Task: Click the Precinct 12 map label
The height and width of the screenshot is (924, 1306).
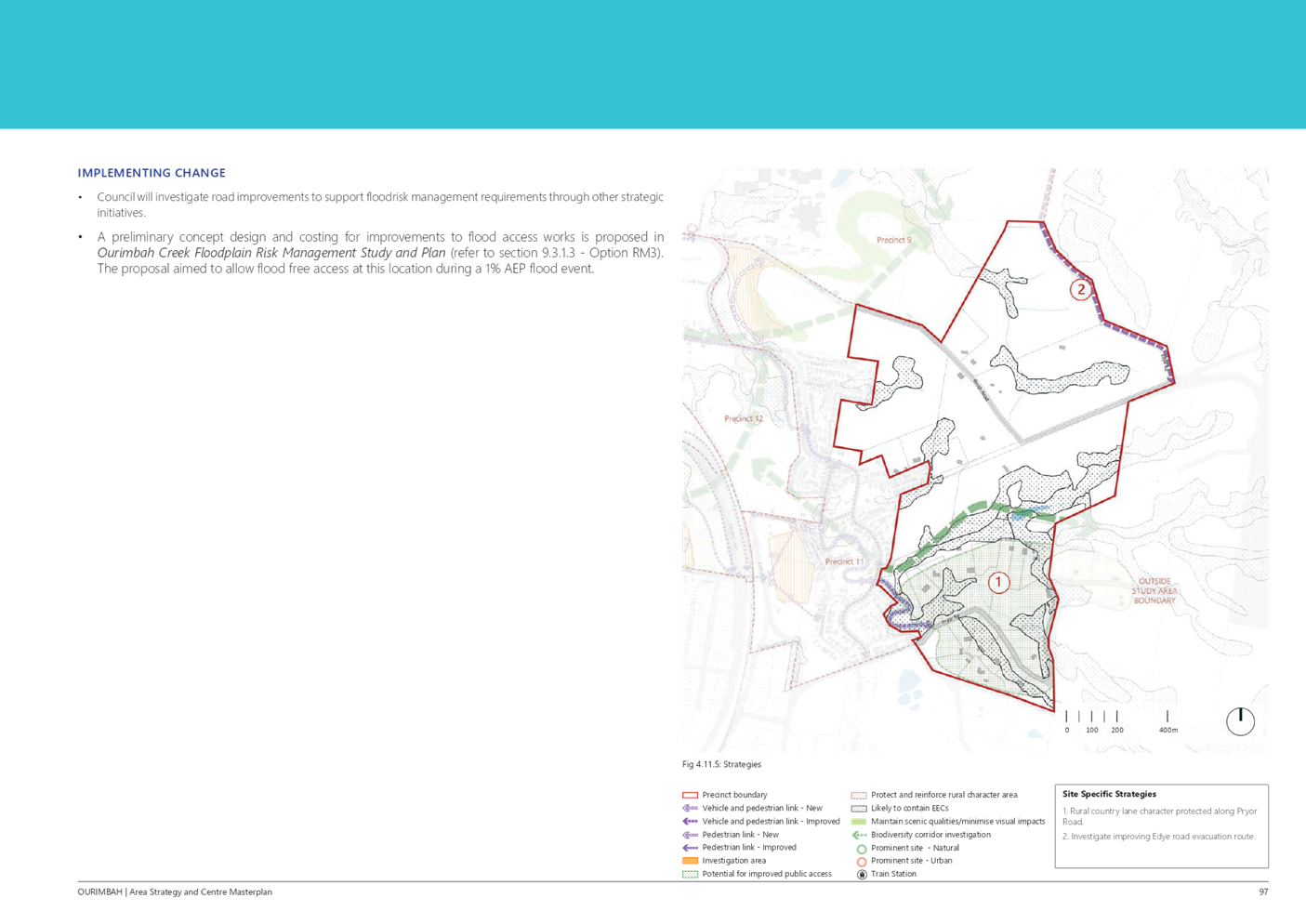Action: coord(744,419)
